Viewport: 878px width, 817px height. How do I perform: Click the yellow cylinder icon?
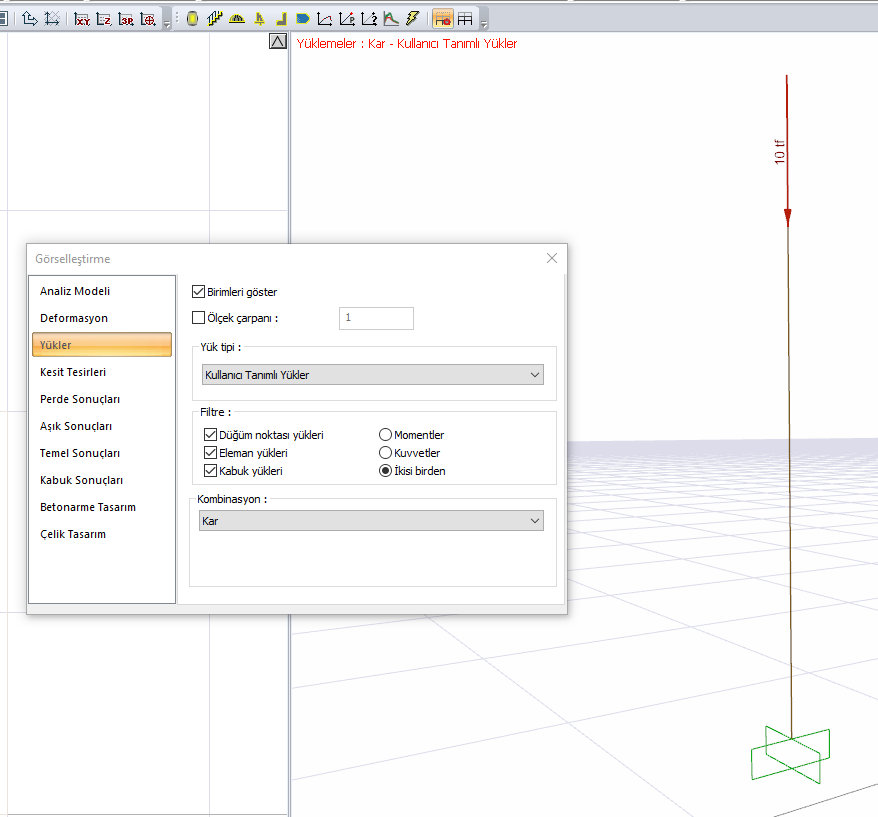tap(192, 19)
